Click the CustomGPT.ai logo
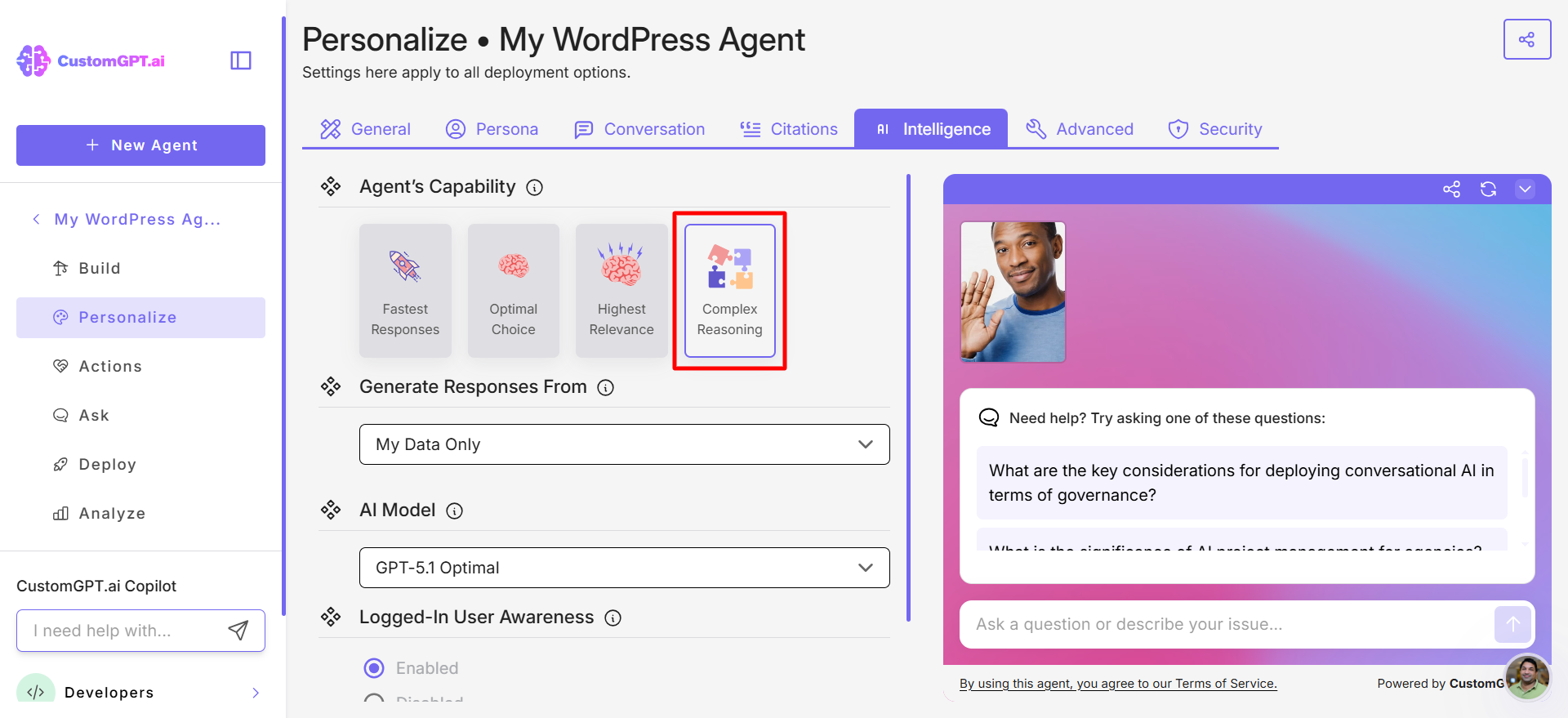 click(x=91, y=60)
